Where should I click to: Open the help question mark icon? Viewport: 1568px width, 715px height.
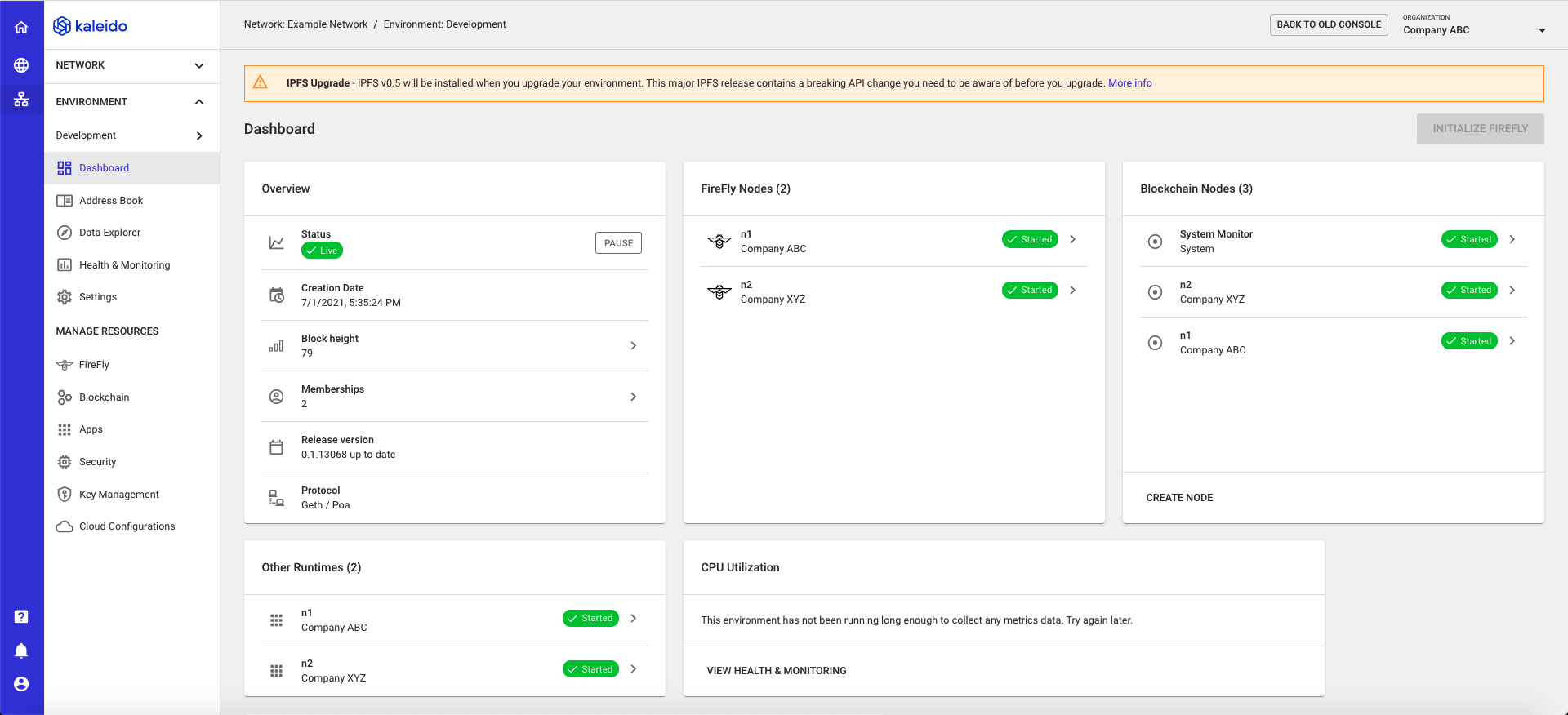pos(21,616)
